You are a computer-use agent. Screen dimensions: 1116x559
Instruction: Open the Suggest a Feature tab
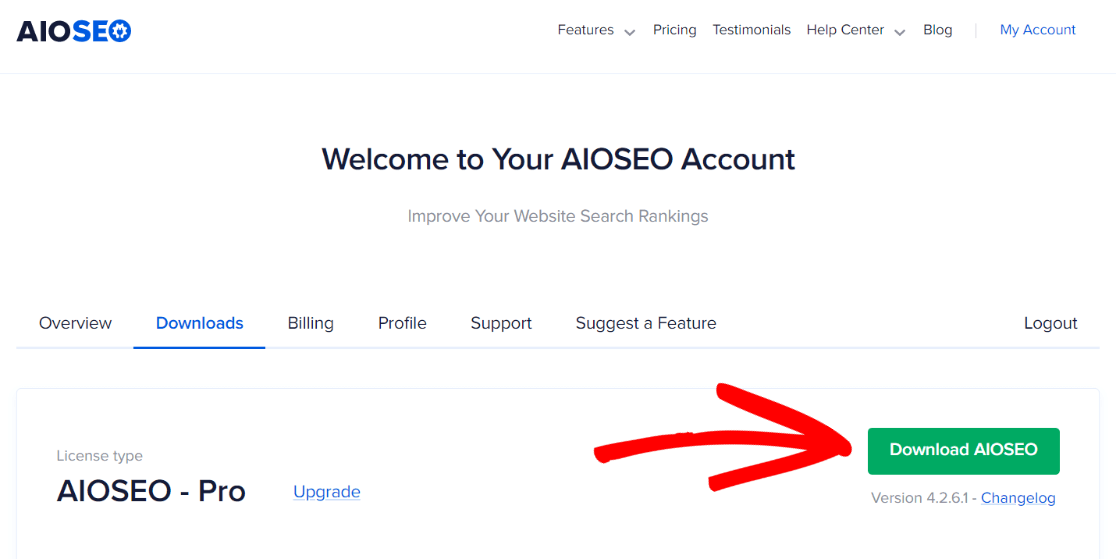point(645,323)
